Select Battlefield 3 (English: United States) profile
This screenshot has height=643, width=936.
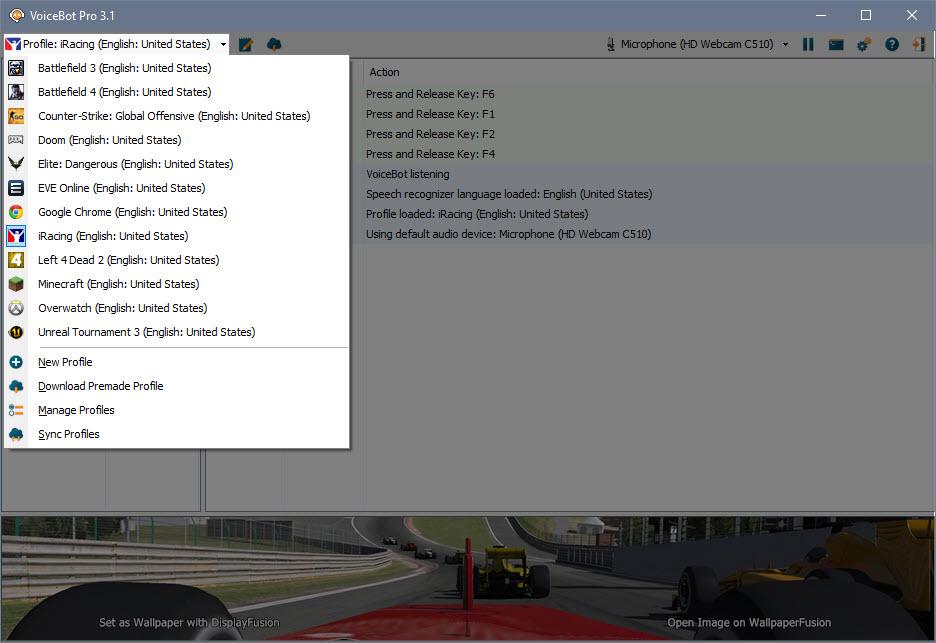177,68
